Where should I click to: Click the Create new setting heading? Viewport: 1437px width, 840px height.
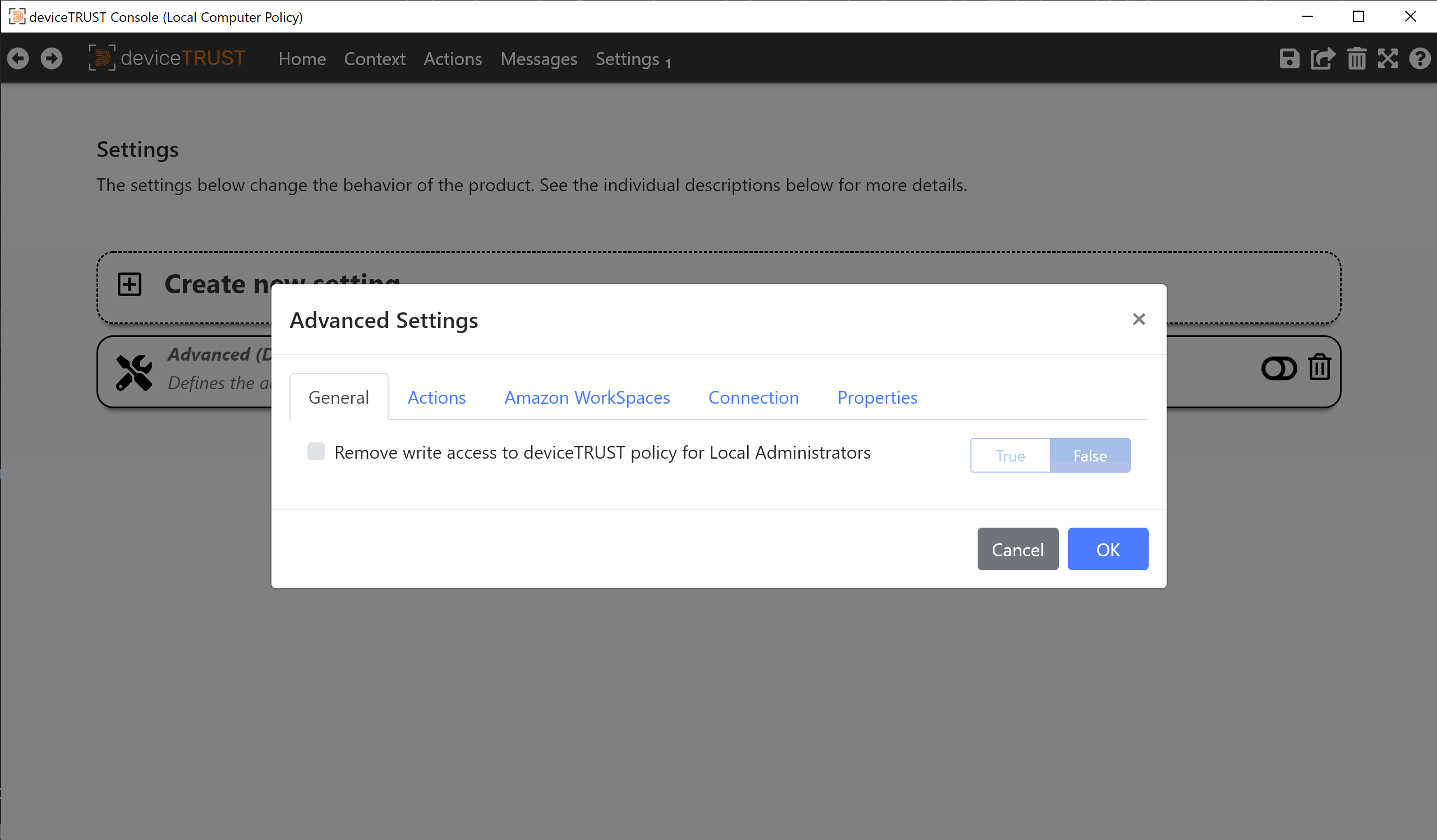(x=282, y=284)
